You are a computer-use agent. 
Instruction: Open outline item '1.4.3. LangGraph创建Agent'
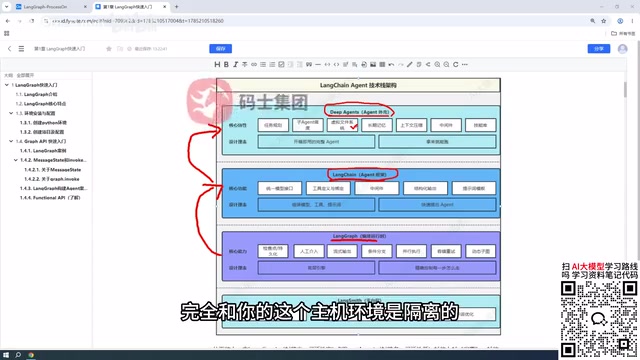point(53,188)
